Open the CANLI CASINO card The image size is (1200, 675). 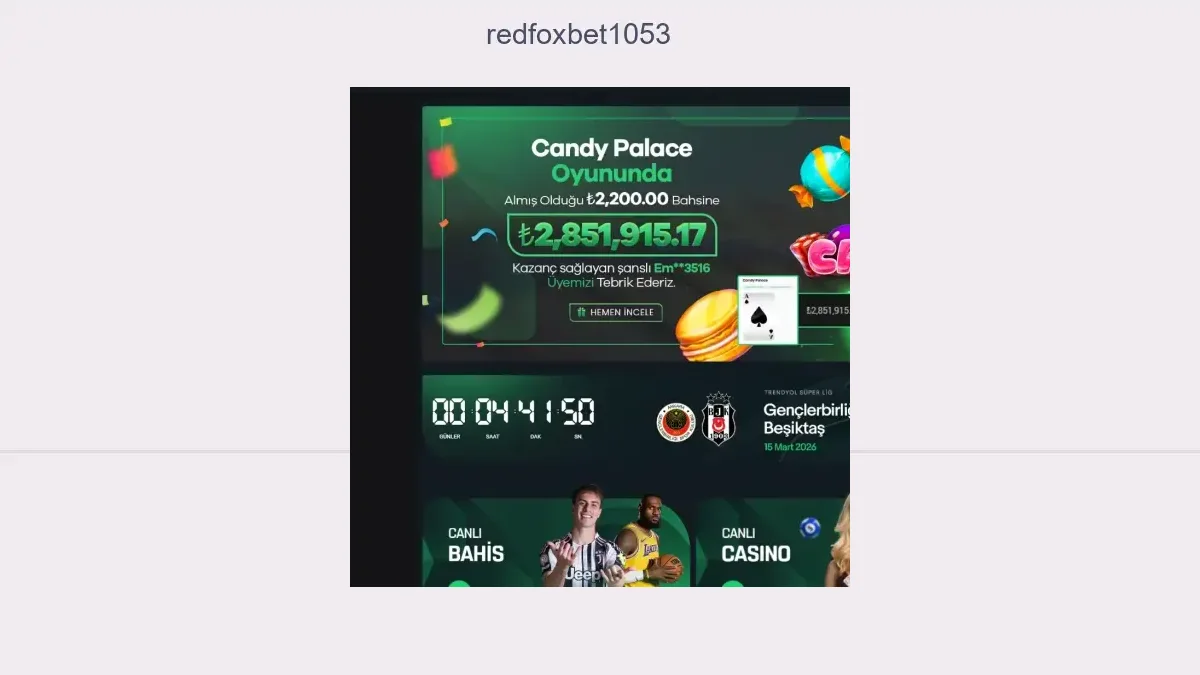[773, 543]
